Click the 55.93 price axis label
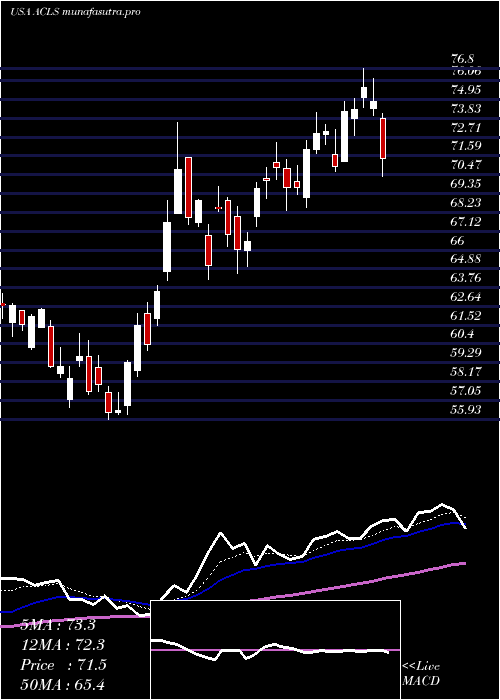 tap(466, 409)
